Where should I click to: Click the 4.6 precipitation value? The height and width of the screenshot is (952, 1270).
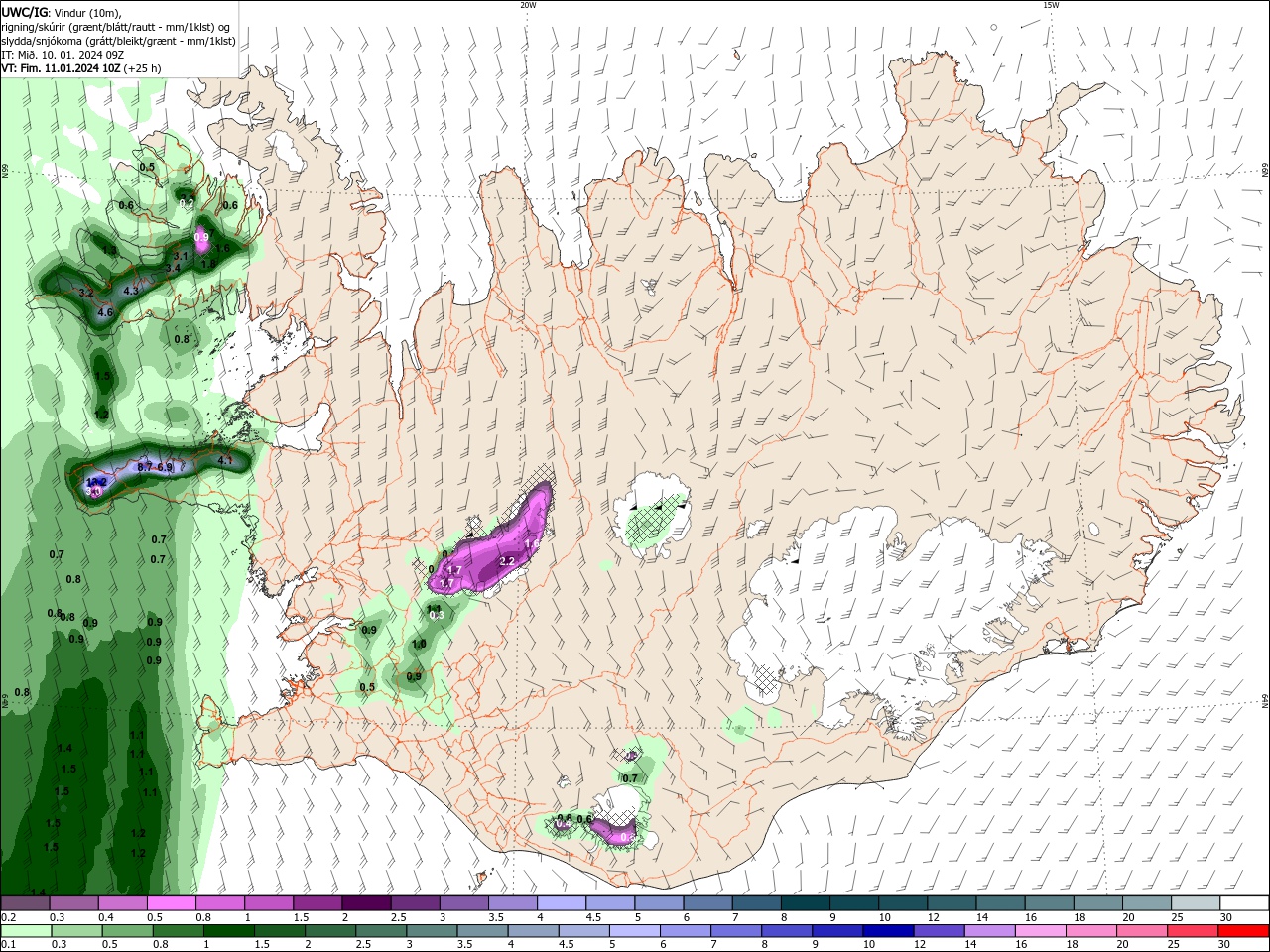pyautogui.click(x=106, y=312)
